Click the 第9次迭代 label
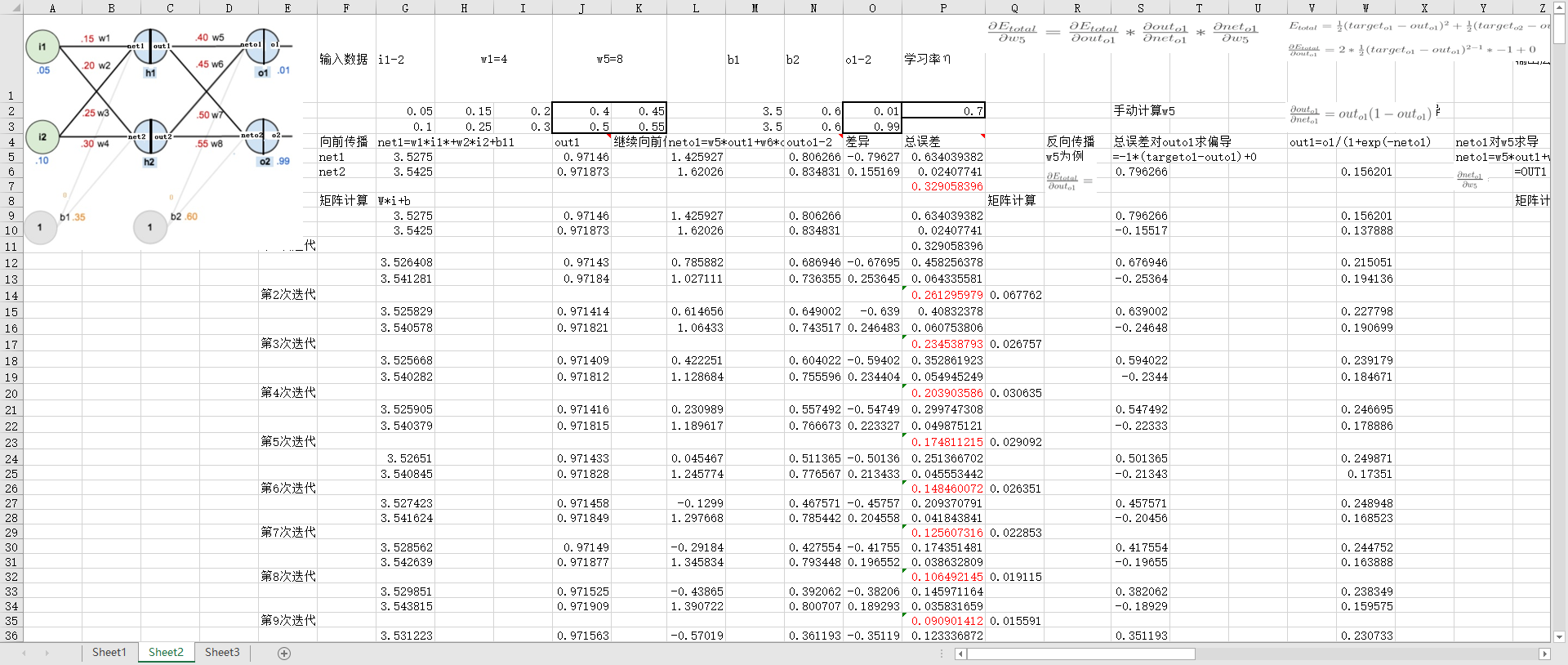 (287, 620)
